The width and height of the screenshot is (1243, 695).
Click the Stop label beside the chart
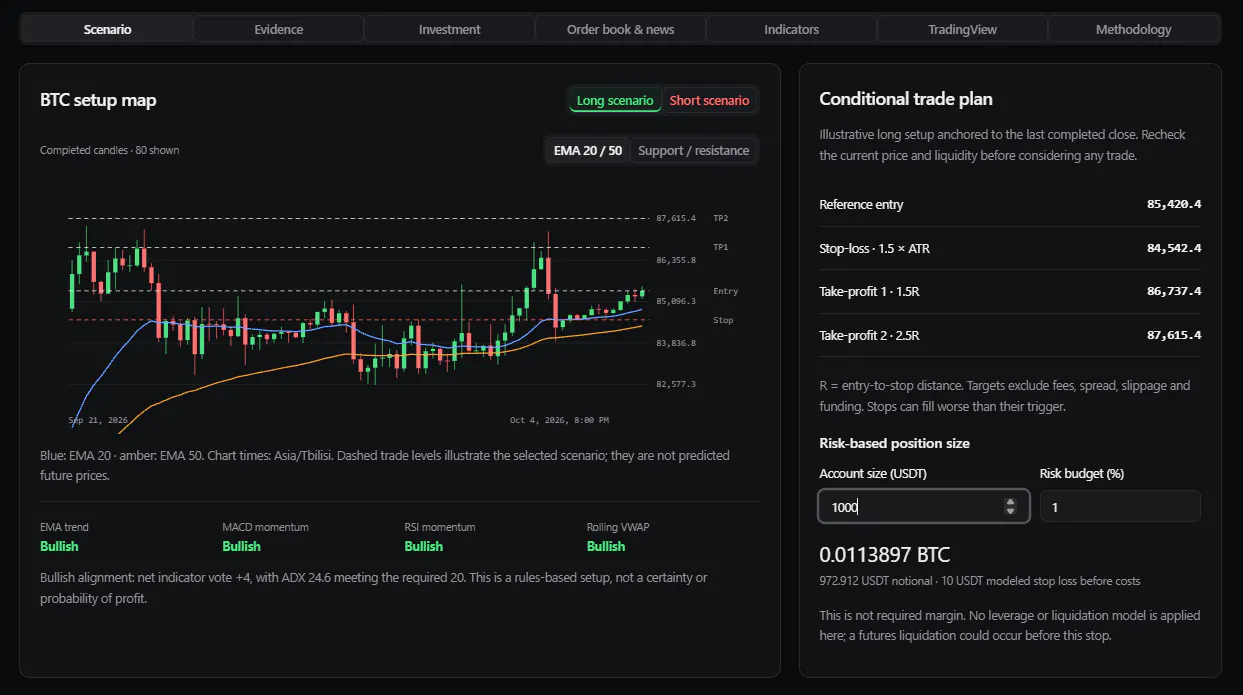click(x=723, y=320)
